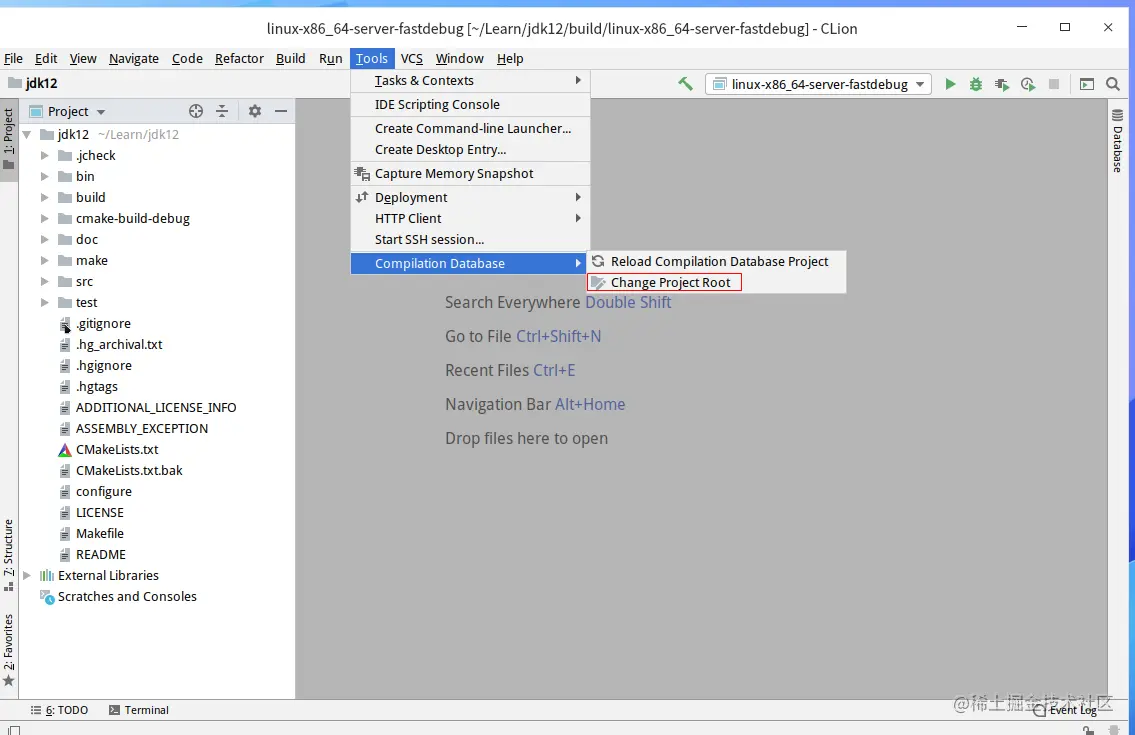Screen dimensions: 1135x735
Task: Open Project panel gear settings
Action: (x=254, y=111)
